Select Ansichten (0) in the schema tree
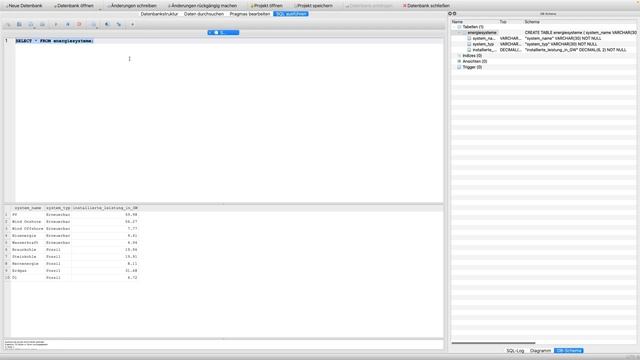This screenshot has width=640, height=360. click(475, 61)
